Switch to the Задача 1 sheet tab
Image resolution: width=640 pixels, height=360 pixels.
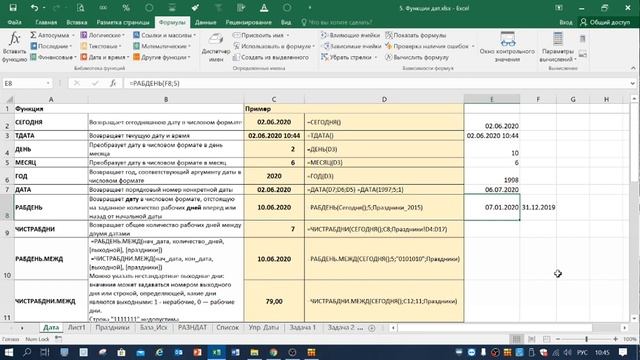pyautogui.click(x=302, y=328)
